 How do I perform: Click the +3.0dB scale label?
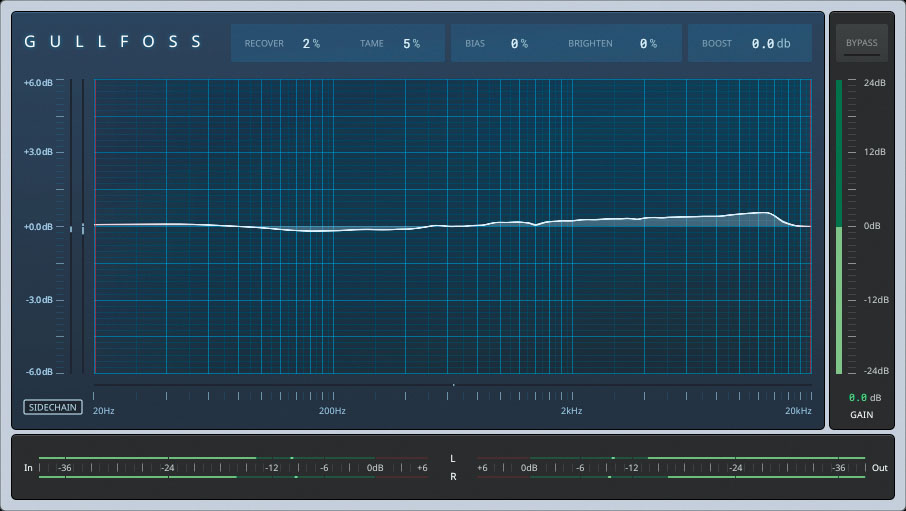pyautogui.click(x=38, y=151)
